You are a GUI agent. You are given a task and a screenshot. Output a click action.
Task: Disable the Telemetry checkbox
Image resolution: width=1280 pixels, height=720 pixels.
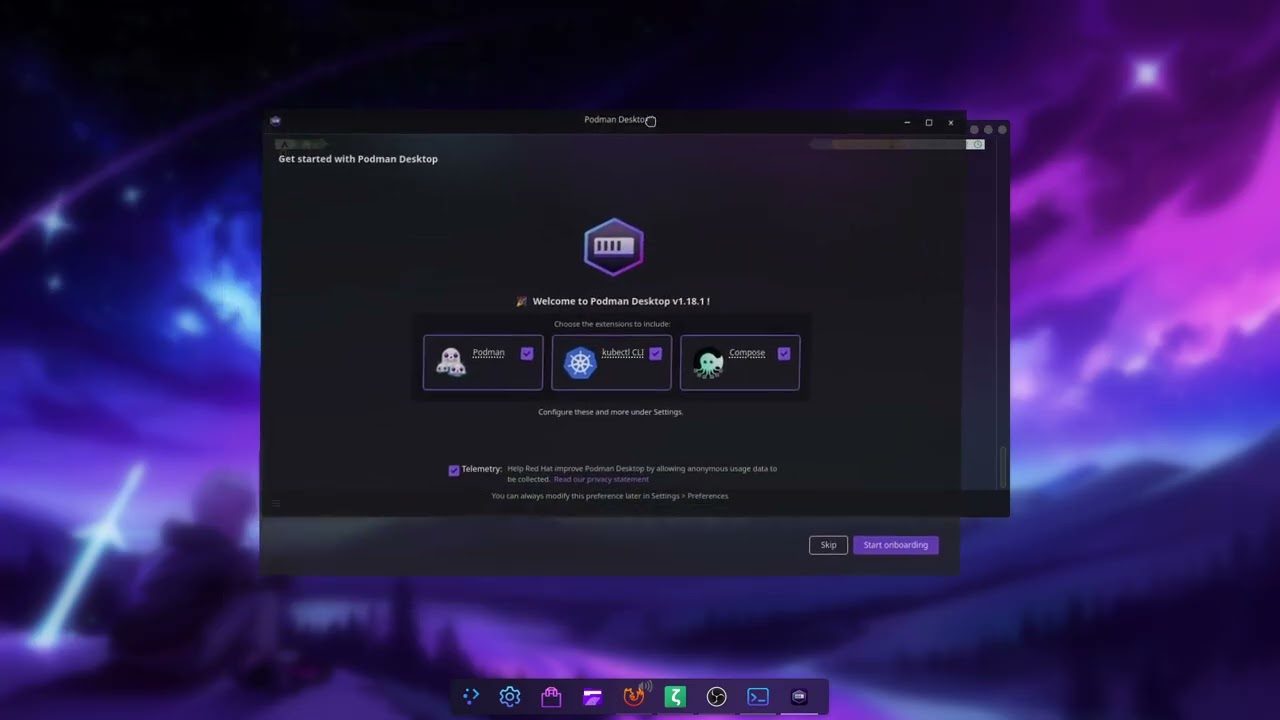[454, 470]
